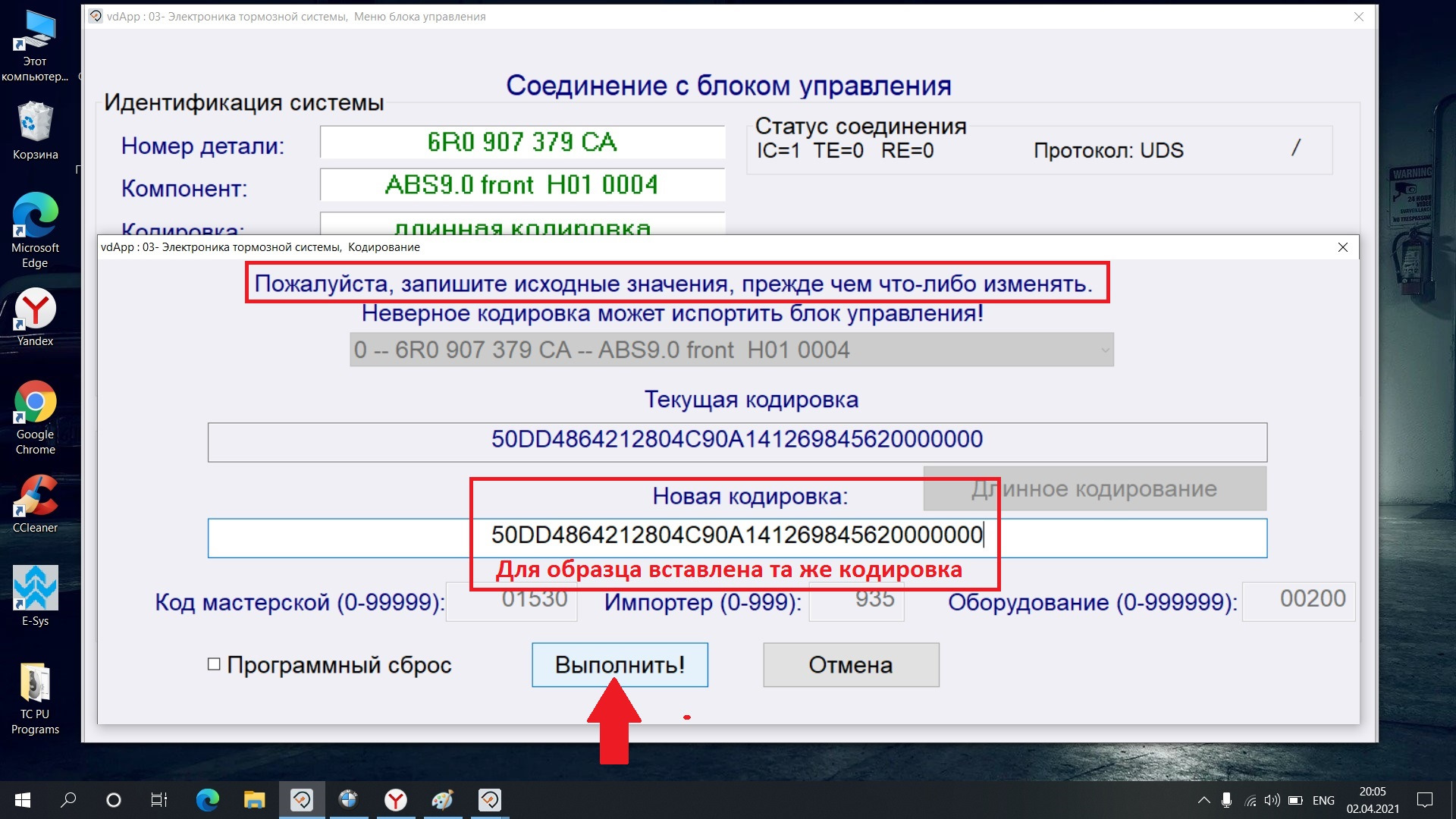The image size is (1456, 819).
Task: Click the Выполнить! button
Action: click(620, 665)
